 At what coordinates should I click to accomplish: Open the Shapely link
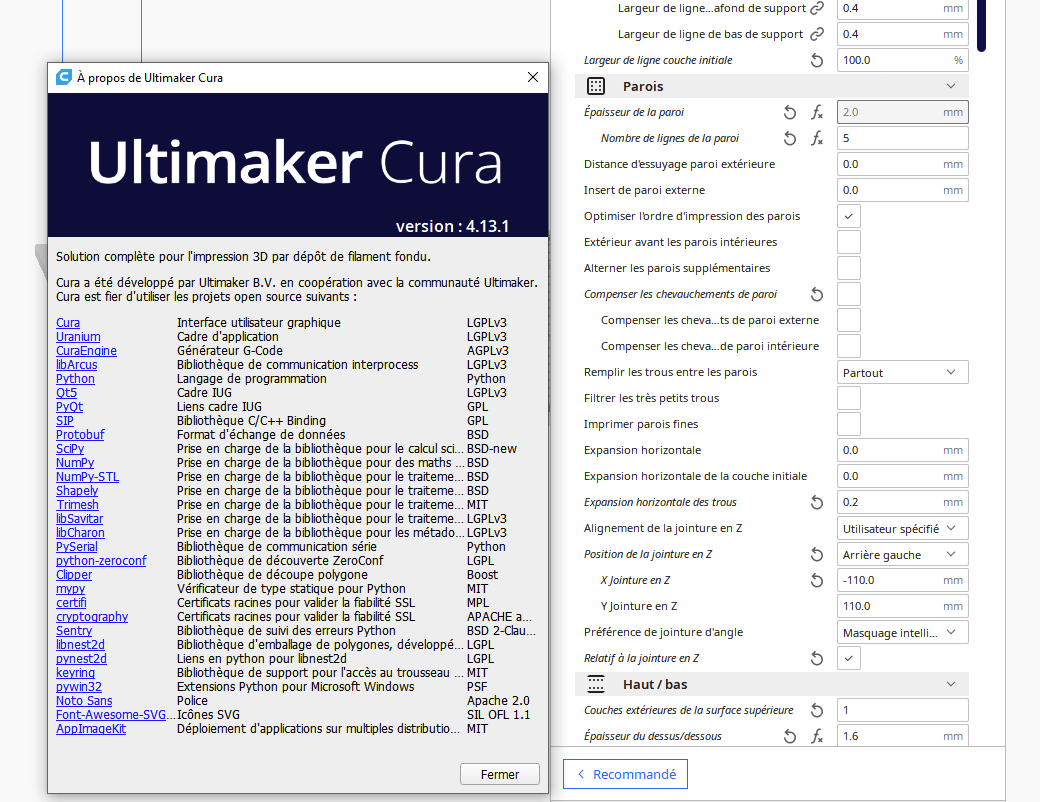click(77, 491)
